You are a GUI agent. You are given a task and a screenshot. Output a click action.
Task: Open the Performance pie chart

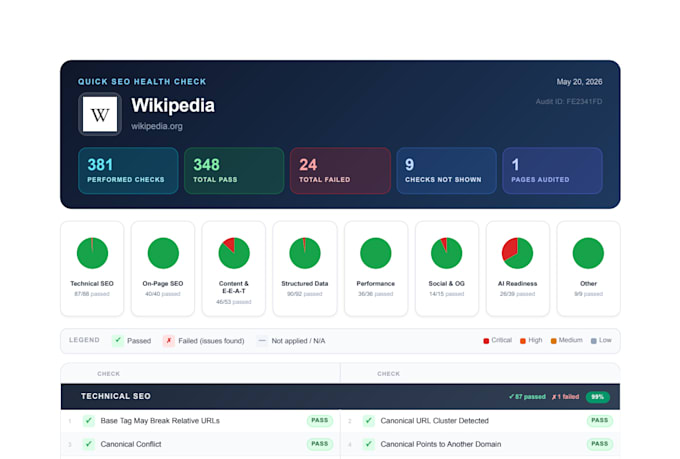(x=376, y=253)
